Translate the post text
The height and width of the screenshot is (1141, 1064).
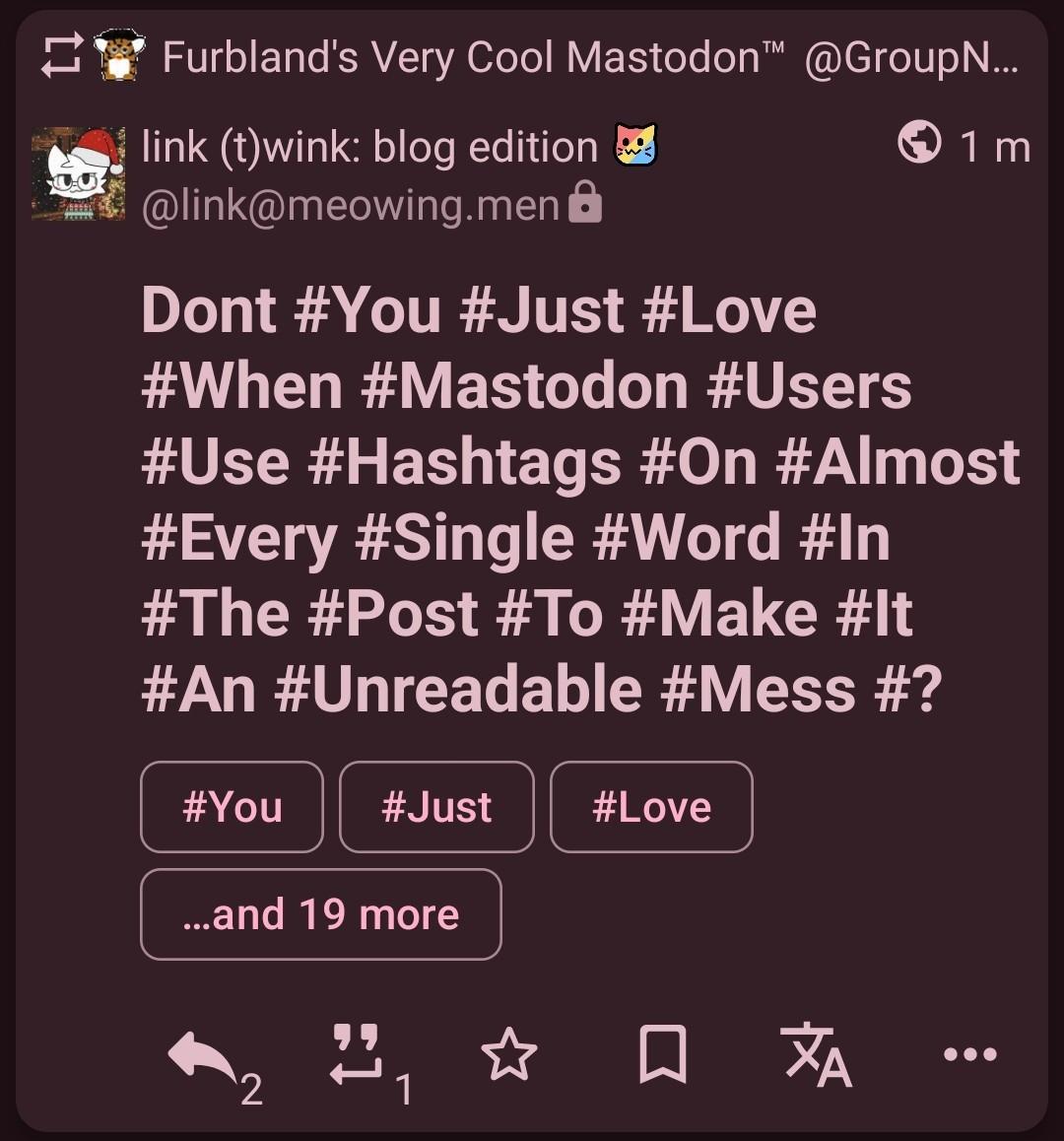point(816,1056)
